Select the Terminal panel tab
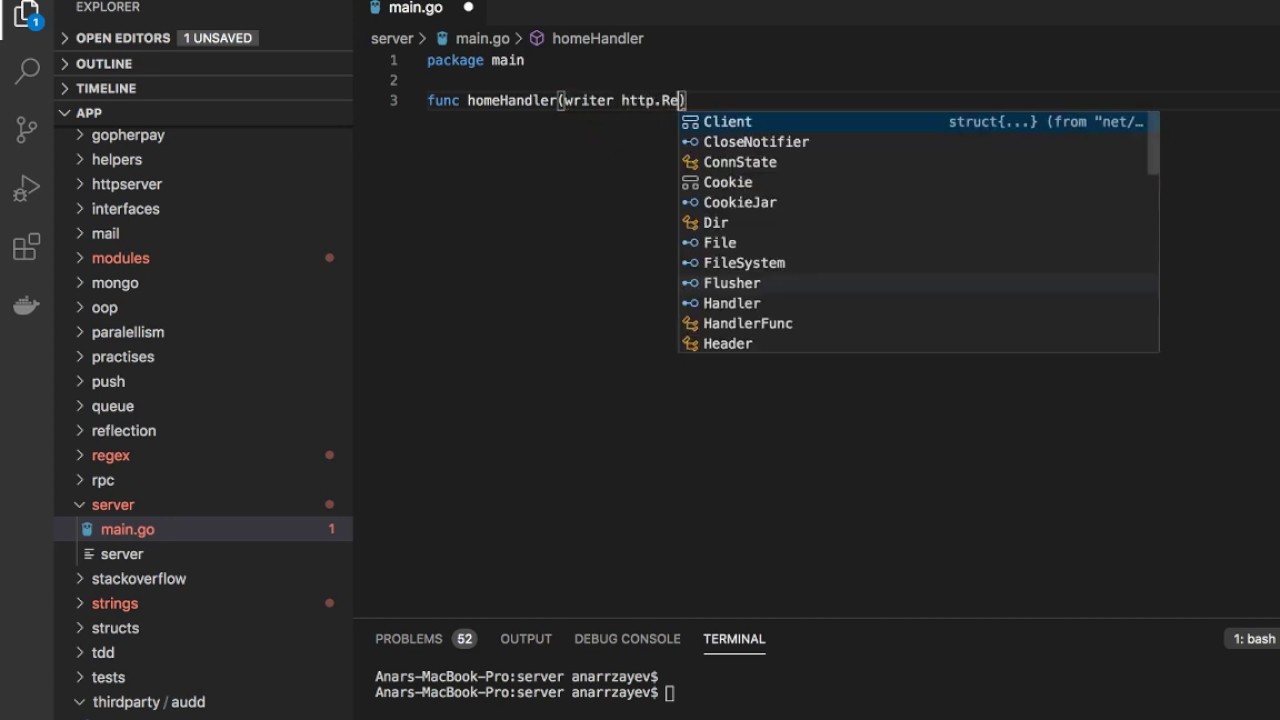 click(x=734, y=639)
